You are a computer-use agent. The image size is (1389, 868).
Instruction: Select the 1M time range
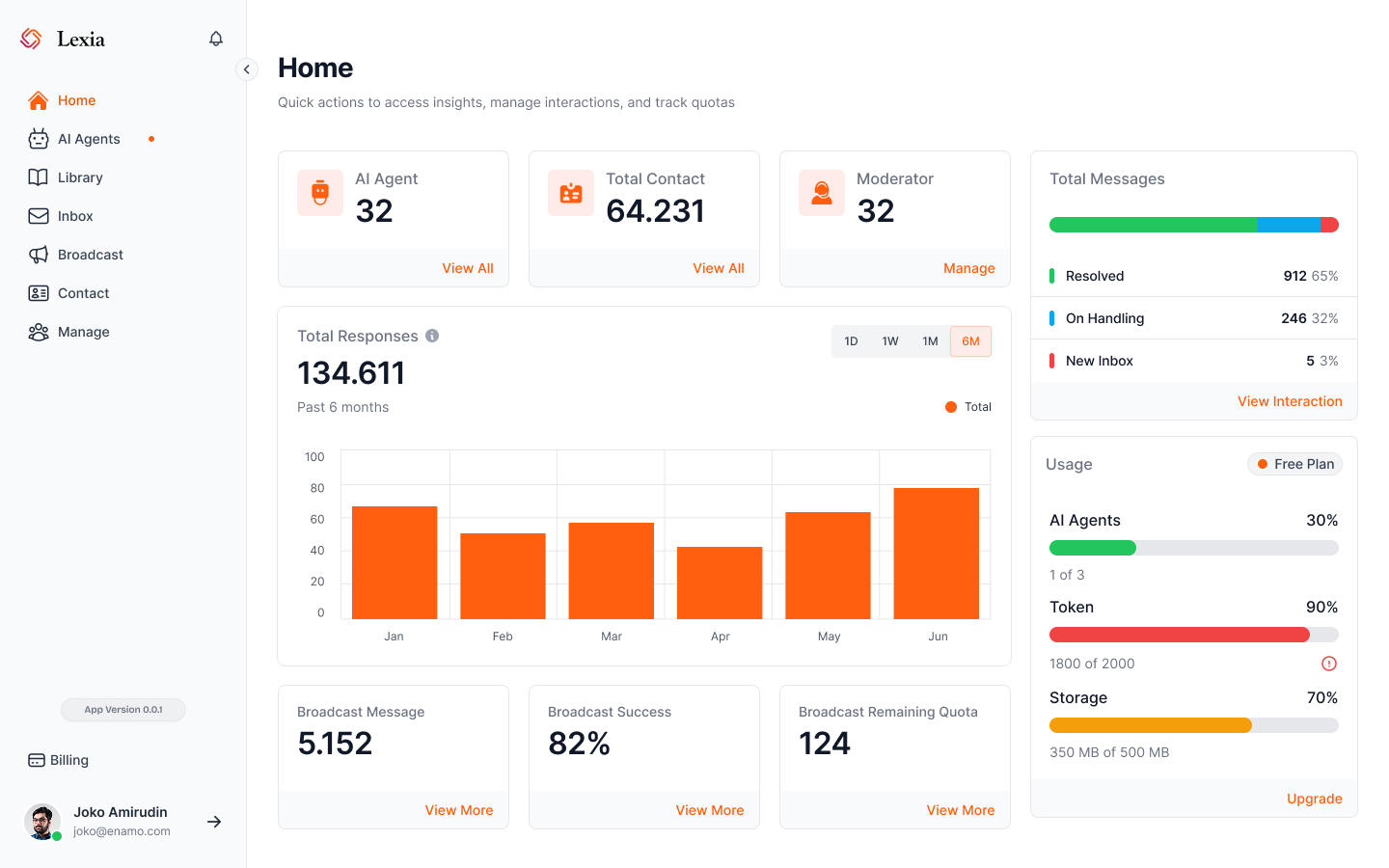pos(930,341)
